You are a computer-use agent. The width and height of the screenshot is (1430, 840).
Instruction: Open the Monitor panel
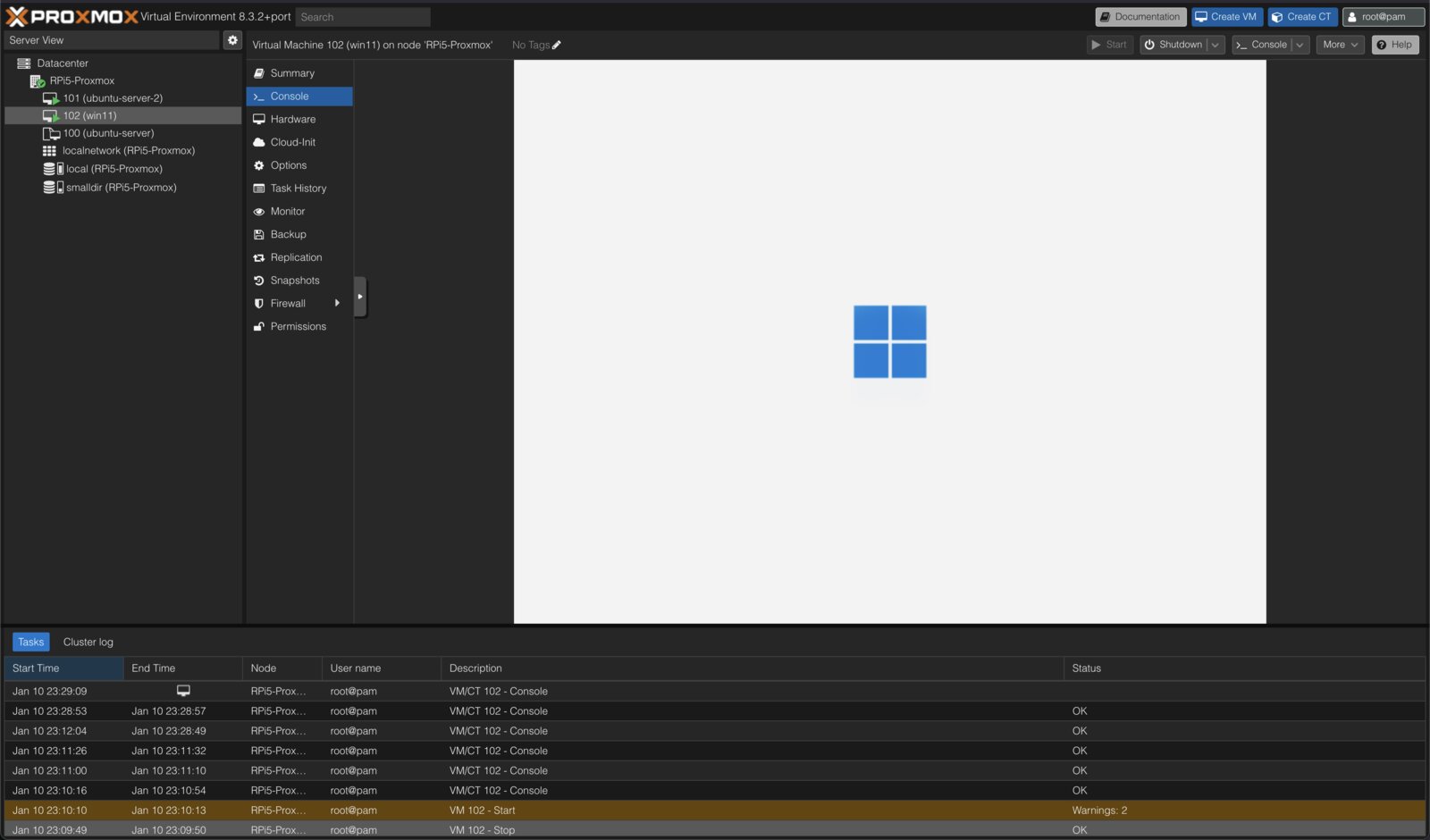coord(299,212)
